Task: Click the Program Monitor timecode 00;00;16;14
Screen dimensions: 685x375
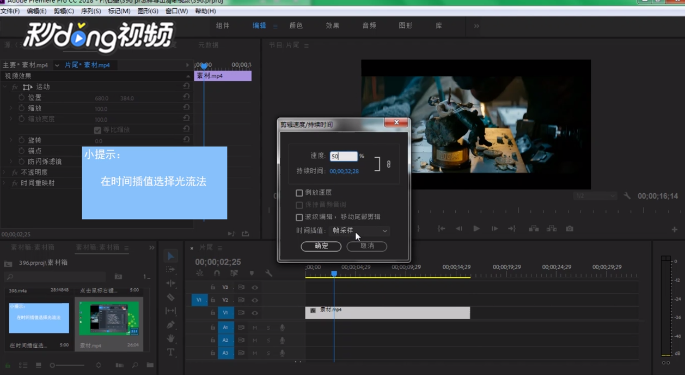Action: [657, 196]
